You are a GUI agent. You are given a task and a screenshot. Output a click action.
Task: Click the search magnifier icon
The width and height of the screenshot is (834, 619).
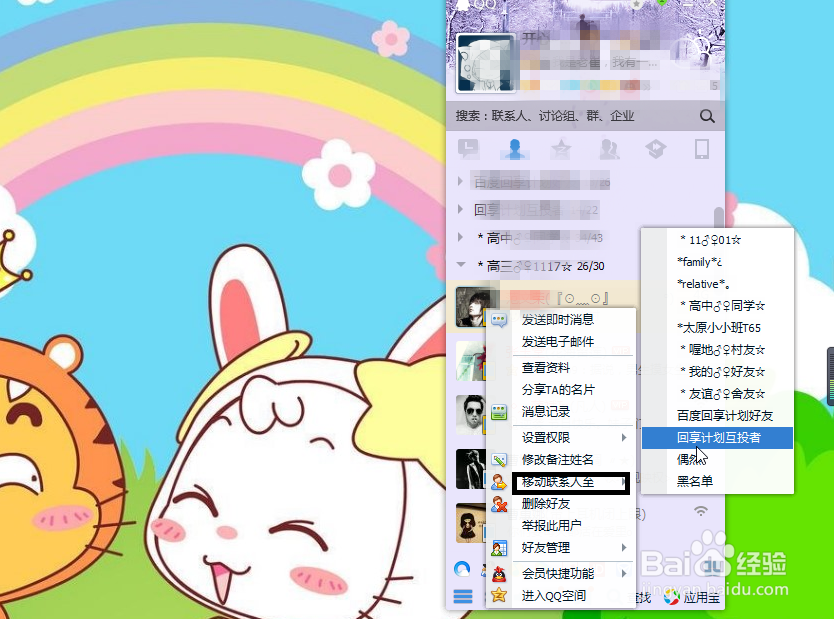pos(706,116)
